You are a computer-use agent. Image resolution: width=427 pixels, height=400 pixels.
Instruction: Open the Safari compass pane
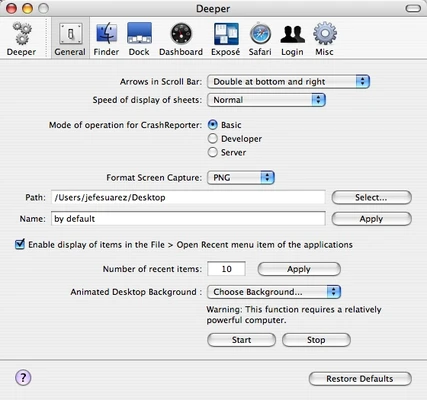click(260, 39)
